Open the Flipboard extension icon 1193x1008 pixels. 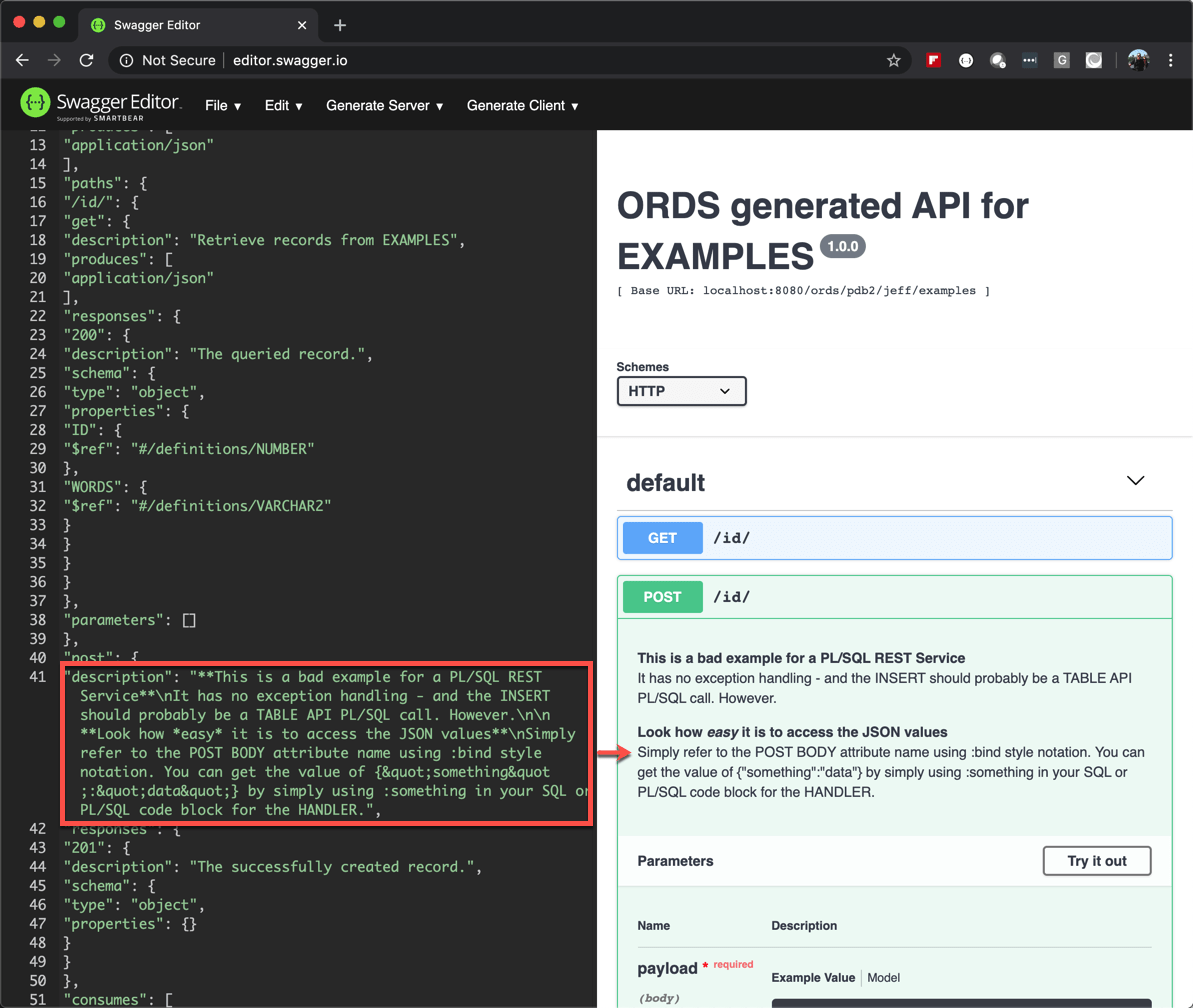point(934,60)
